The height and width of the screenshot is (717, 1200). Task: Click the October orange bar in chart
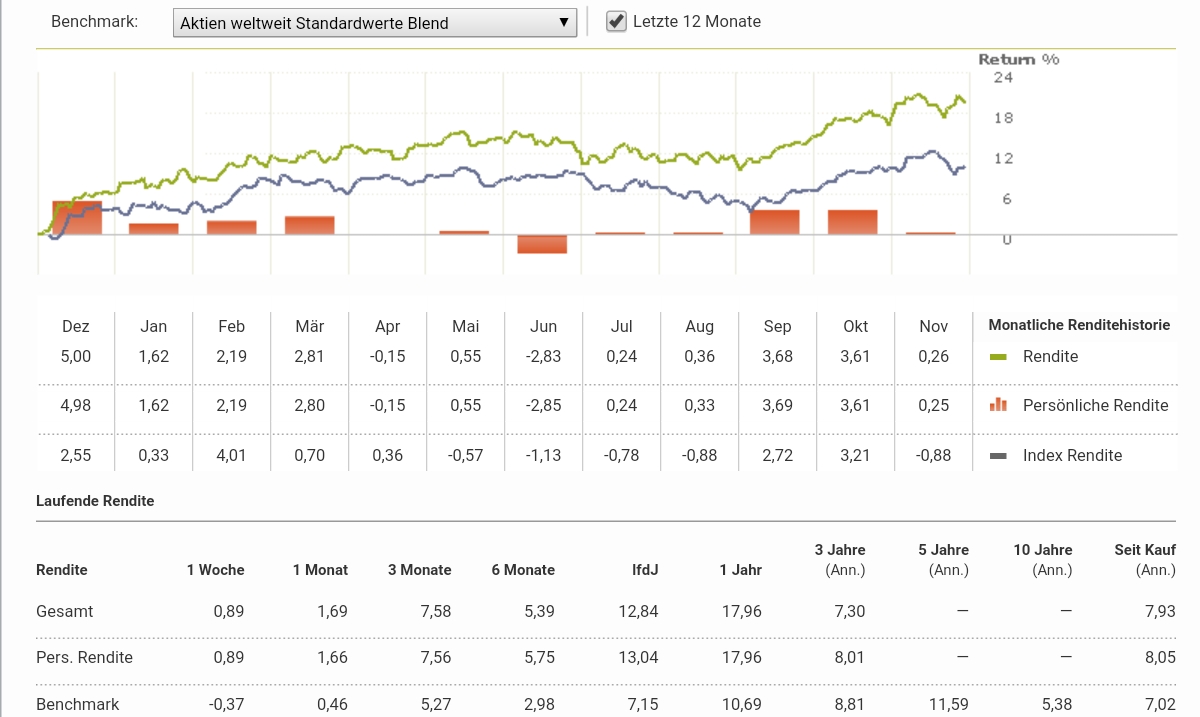coord(852,222)
